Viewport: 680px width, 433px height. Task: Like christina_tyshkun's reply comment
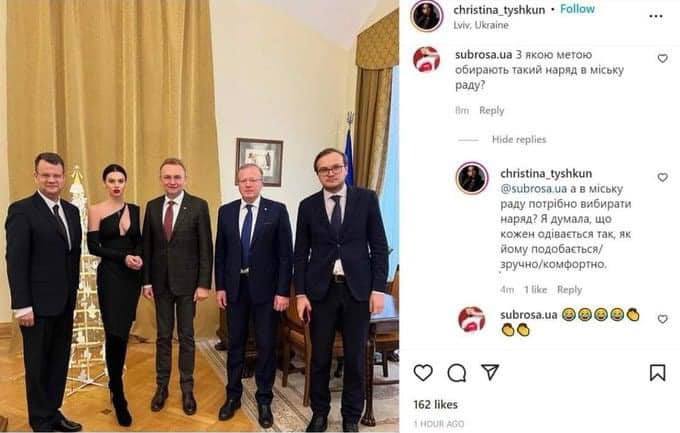click(x=662, y=177)
